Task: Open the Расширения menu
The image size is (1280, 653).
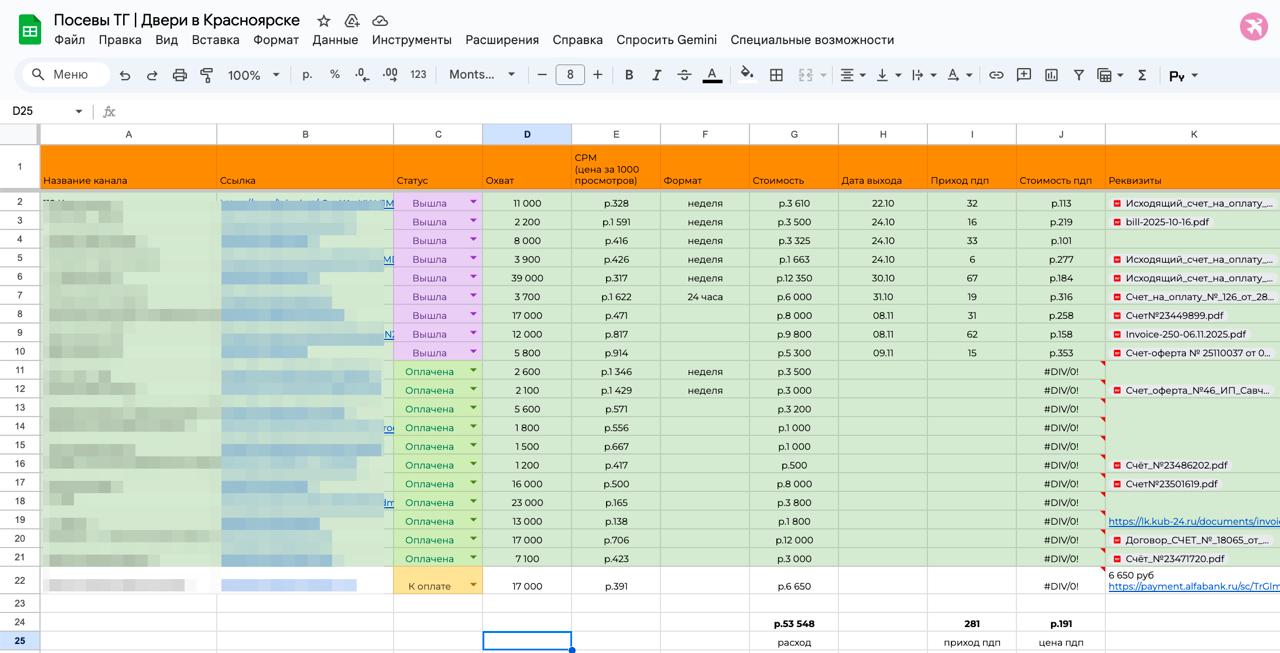Action: coord(501,40)
